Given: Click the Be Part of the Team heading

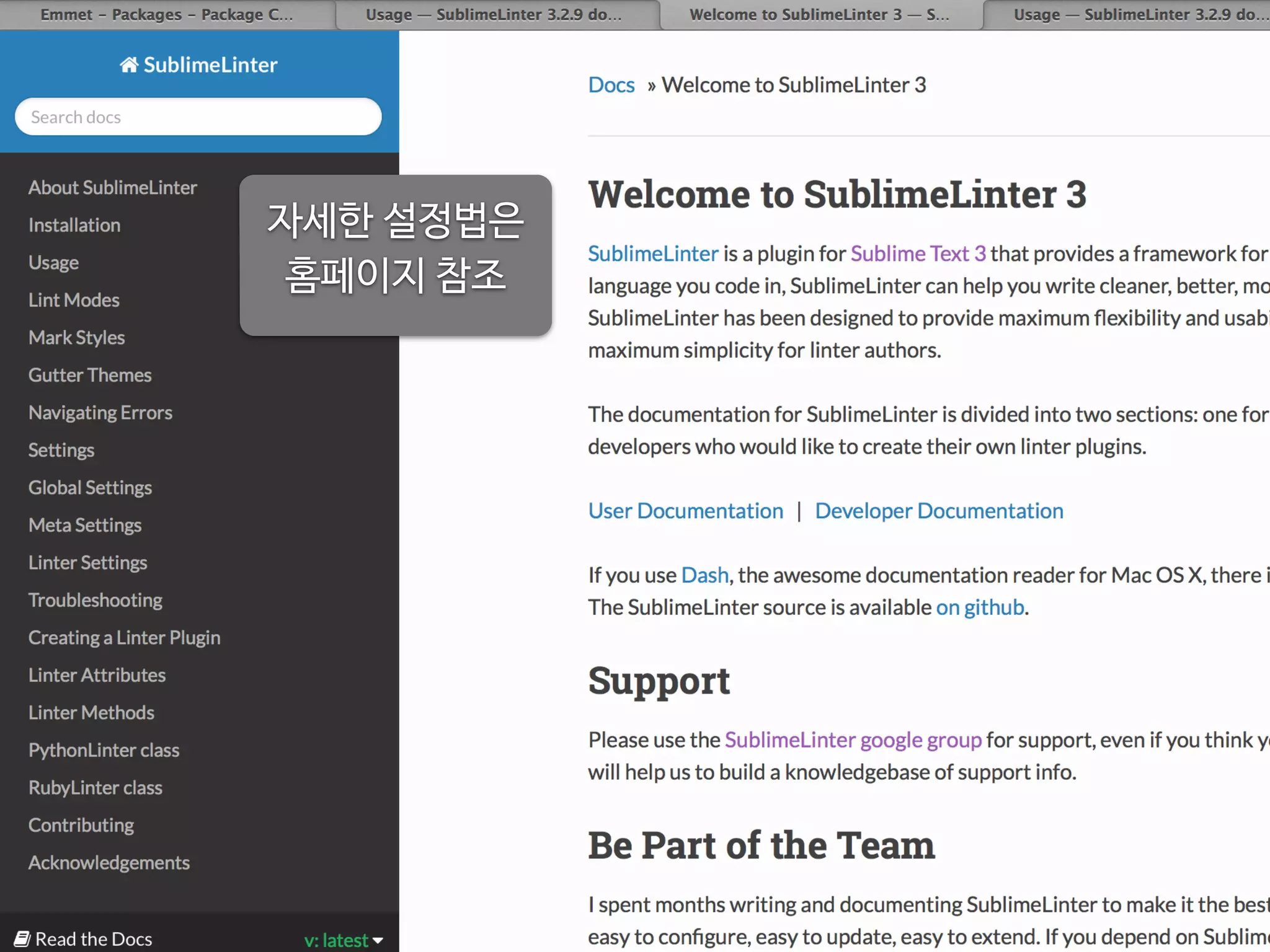Looking at the screenshot, I should coord(762,845).
